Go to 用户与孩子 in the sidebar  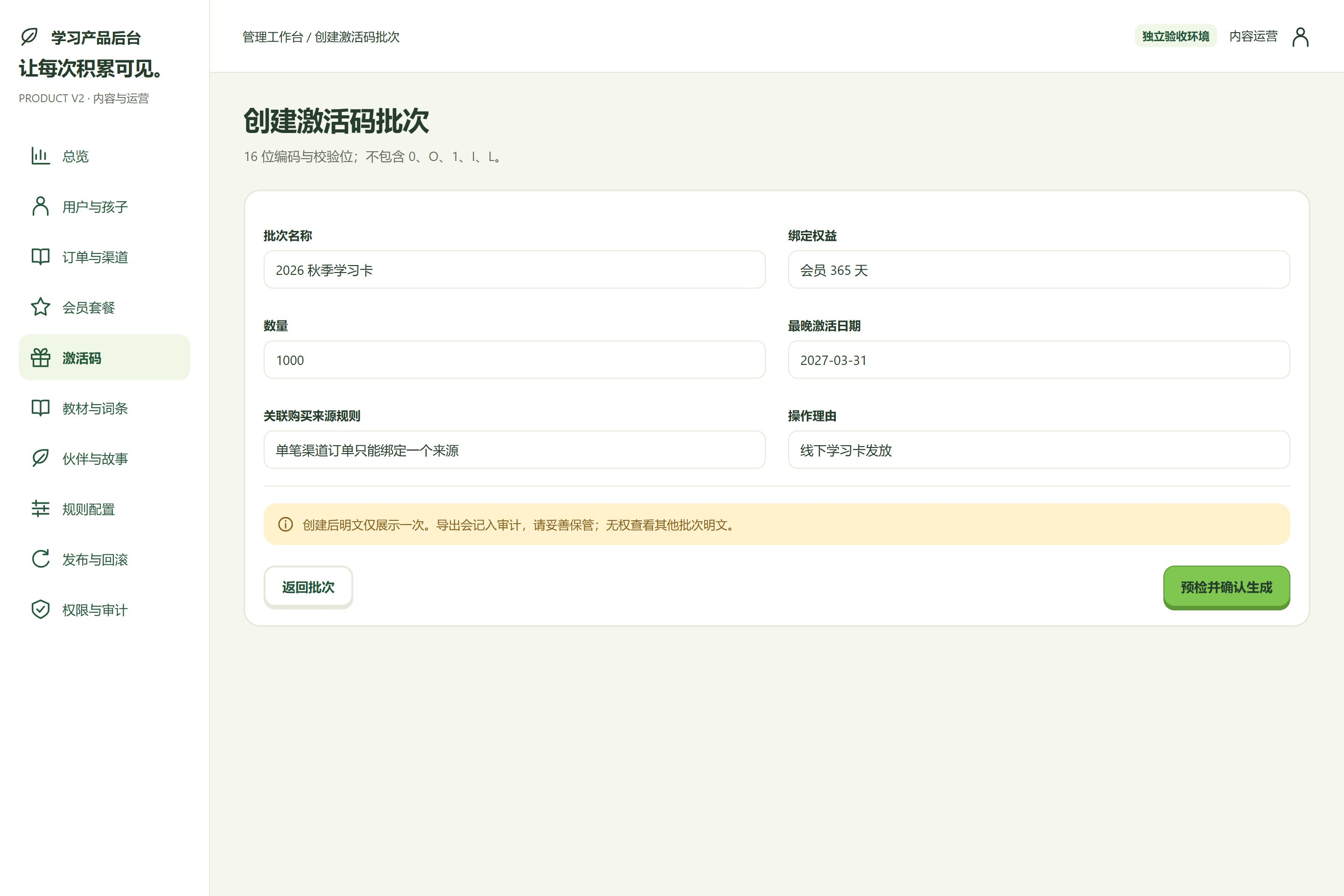(105, 206)
